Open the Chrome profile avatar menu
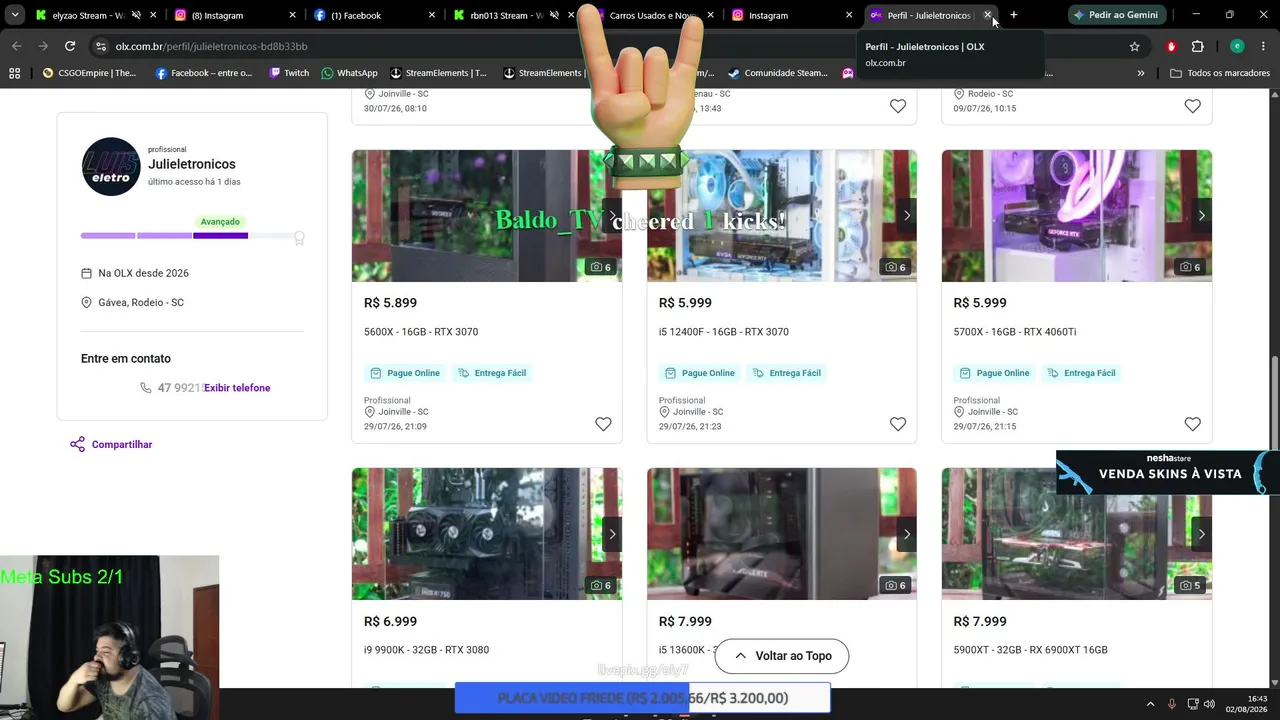The height and width of the screenshot is (720, 1280). 1237,46
